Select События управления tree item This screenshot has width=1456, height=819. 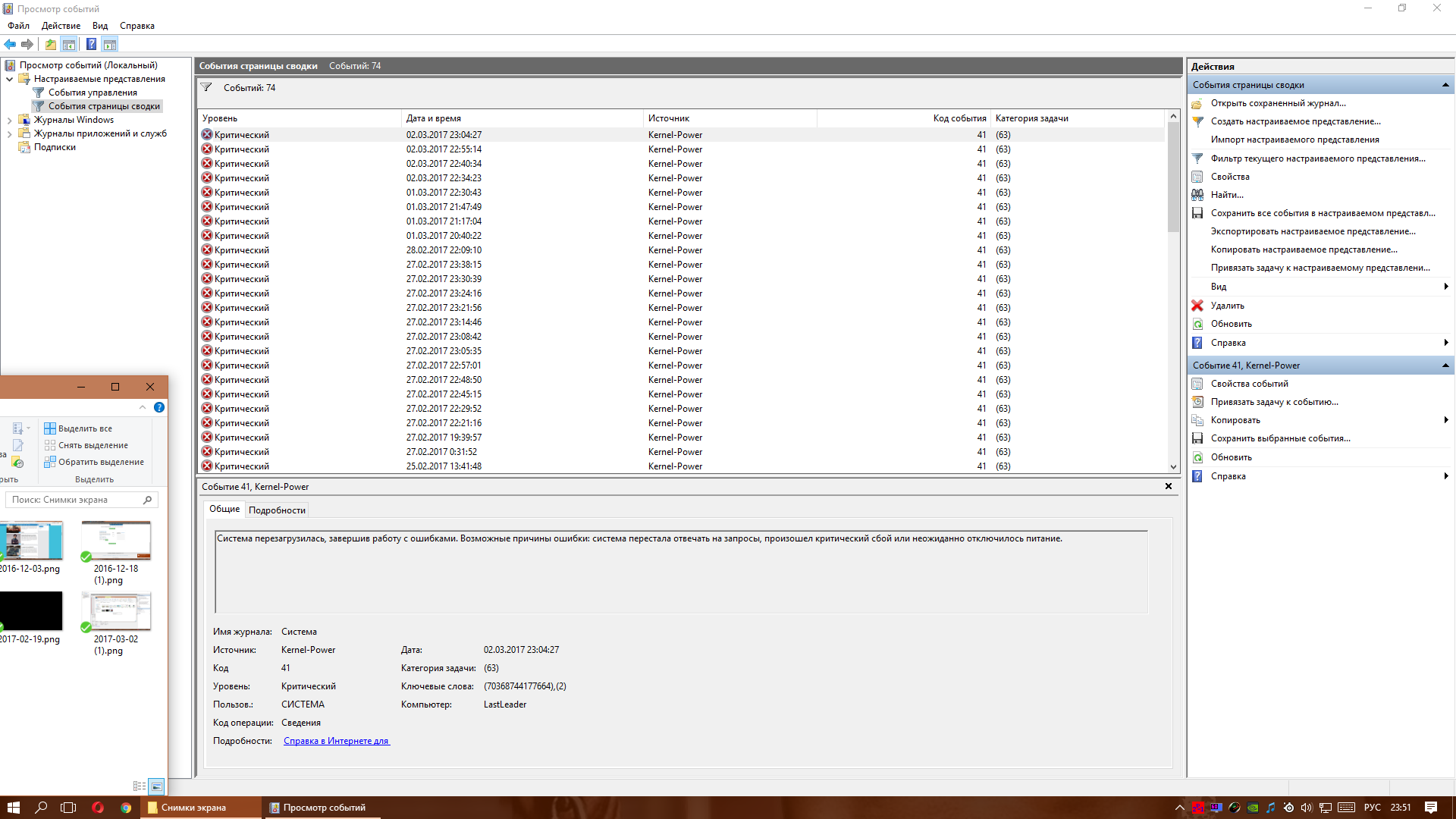tap(93, 93)
